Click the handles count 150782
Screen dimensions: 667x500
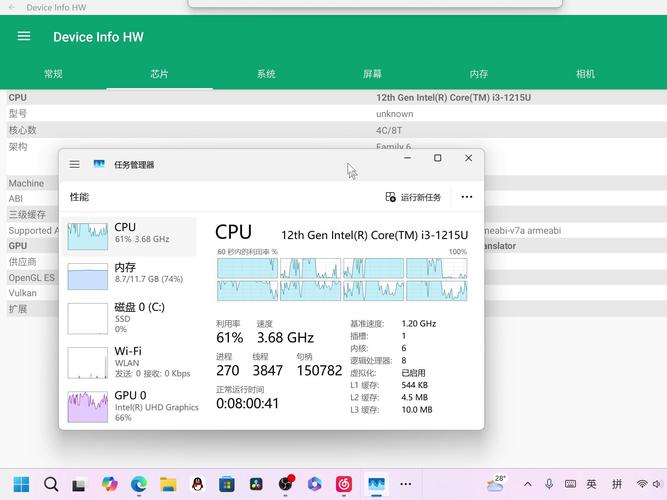[319, 370]
